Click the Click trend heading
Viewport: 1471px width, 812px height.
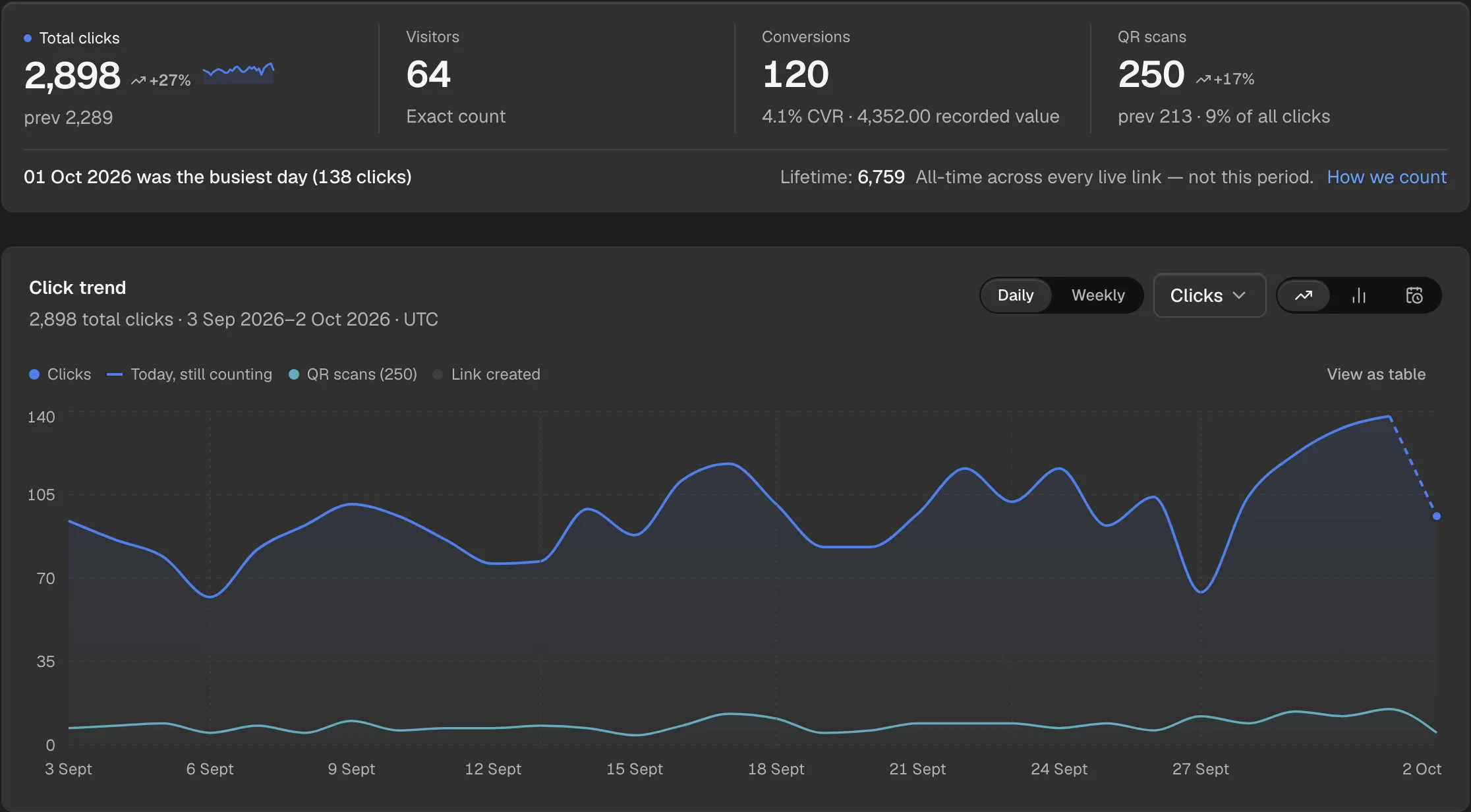[78, 287]
